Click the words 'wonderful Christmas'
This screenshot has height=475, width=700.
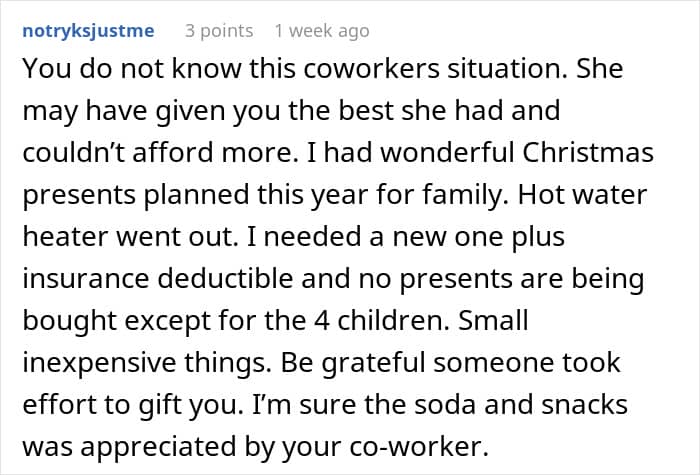[532, 155]
